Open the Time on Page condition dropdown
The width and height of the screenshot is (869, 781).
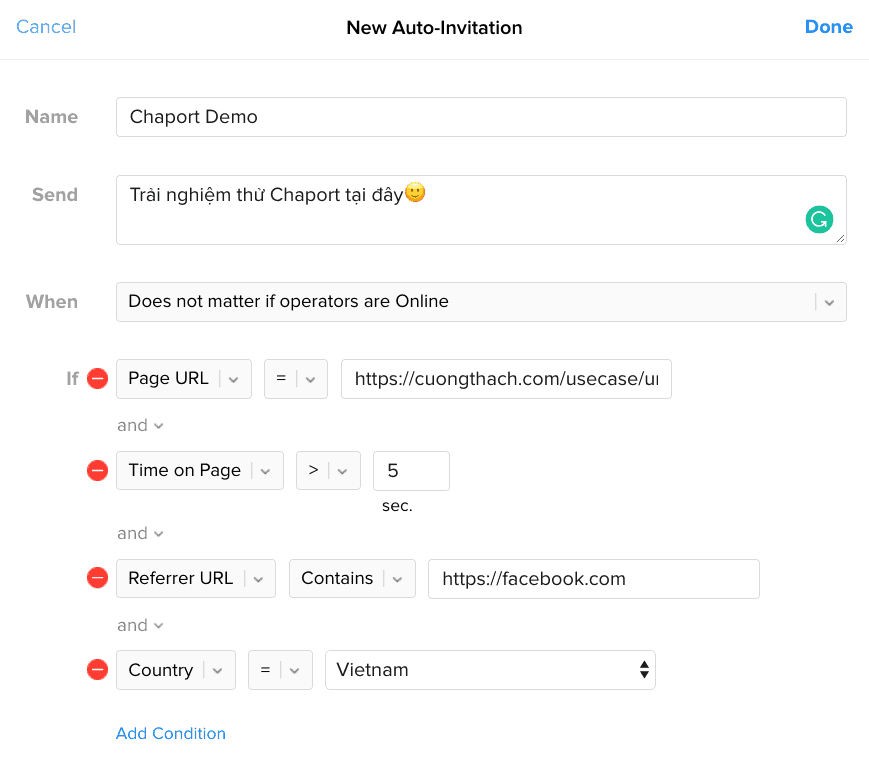click(x=200, y=471)
